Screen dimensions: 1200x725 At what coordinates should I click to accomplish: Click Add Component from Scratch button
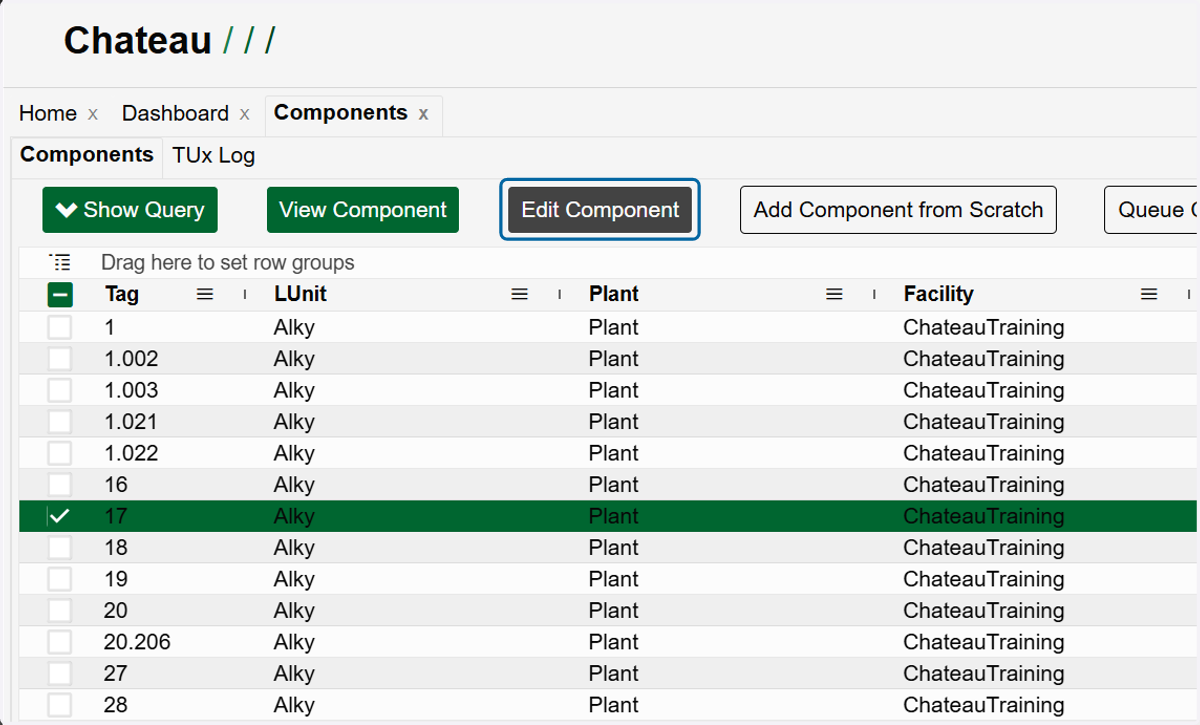[898, 210]
